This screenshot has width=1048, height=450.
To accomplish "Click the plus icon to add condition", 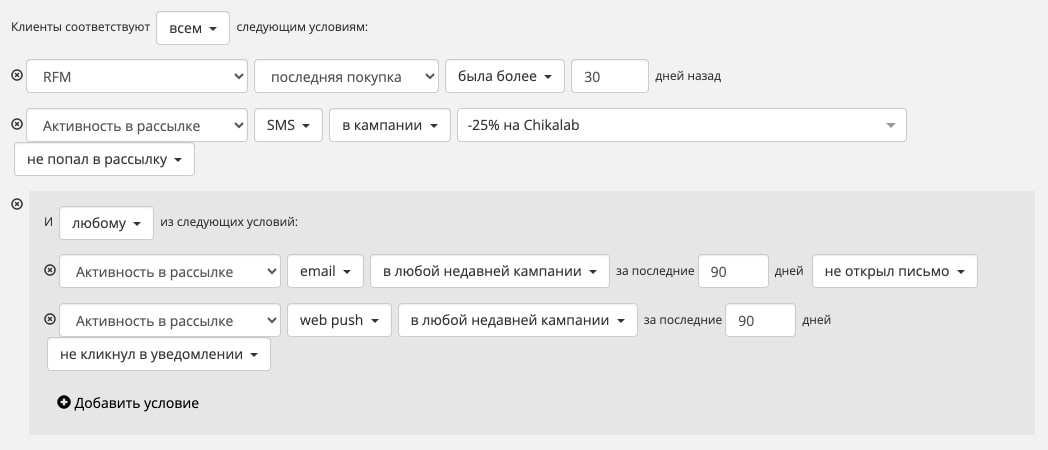I will click(64, 403).
